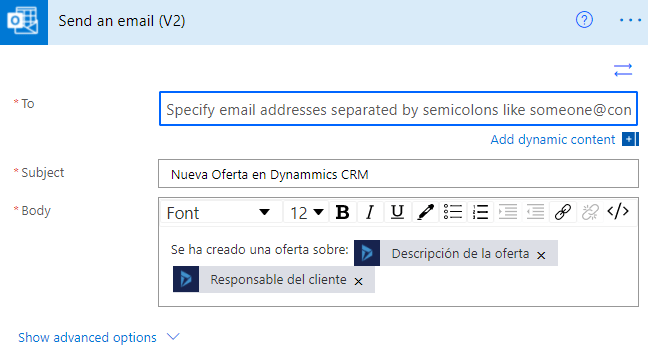Click the Subject input field
The image size is (648, 360).
click(x=398, y=174)
